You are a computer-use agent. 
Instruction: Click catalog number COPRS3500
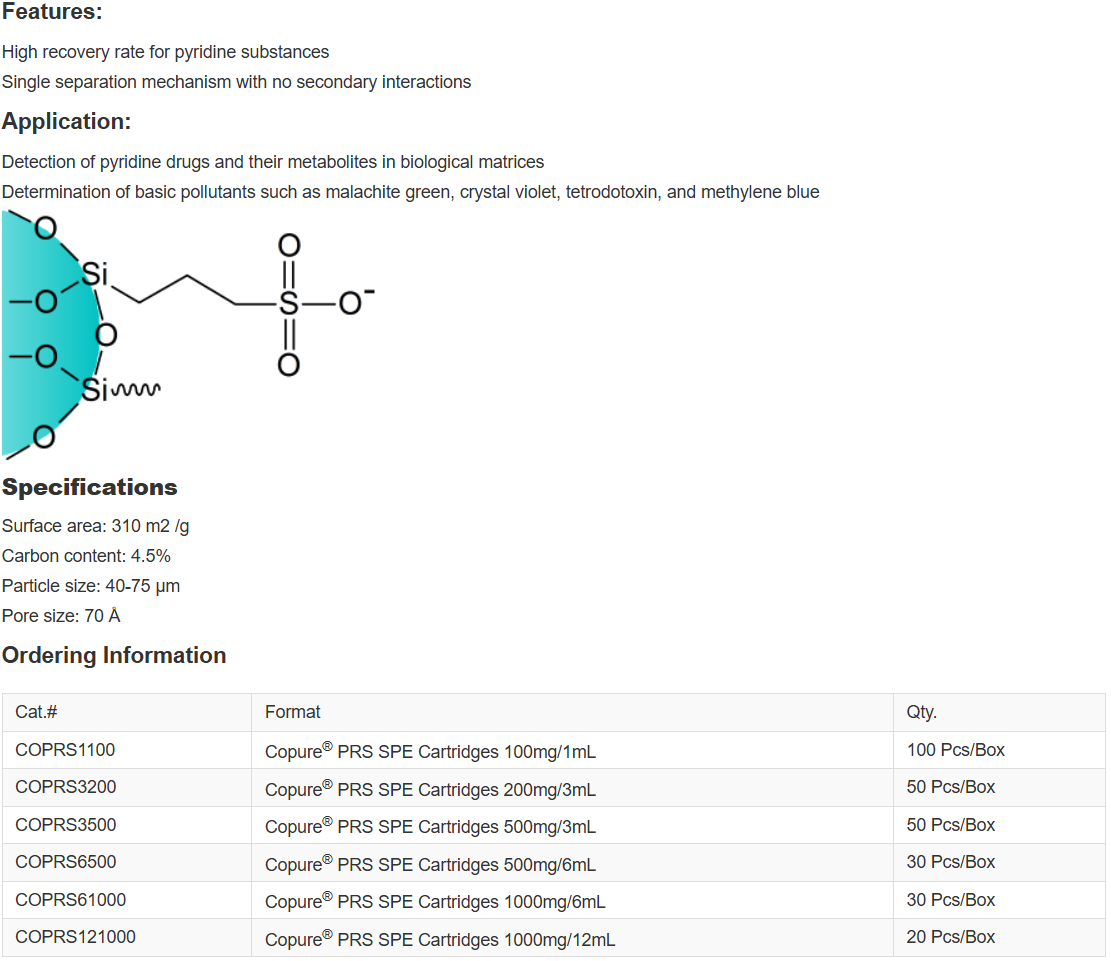[x=65, y=825]
